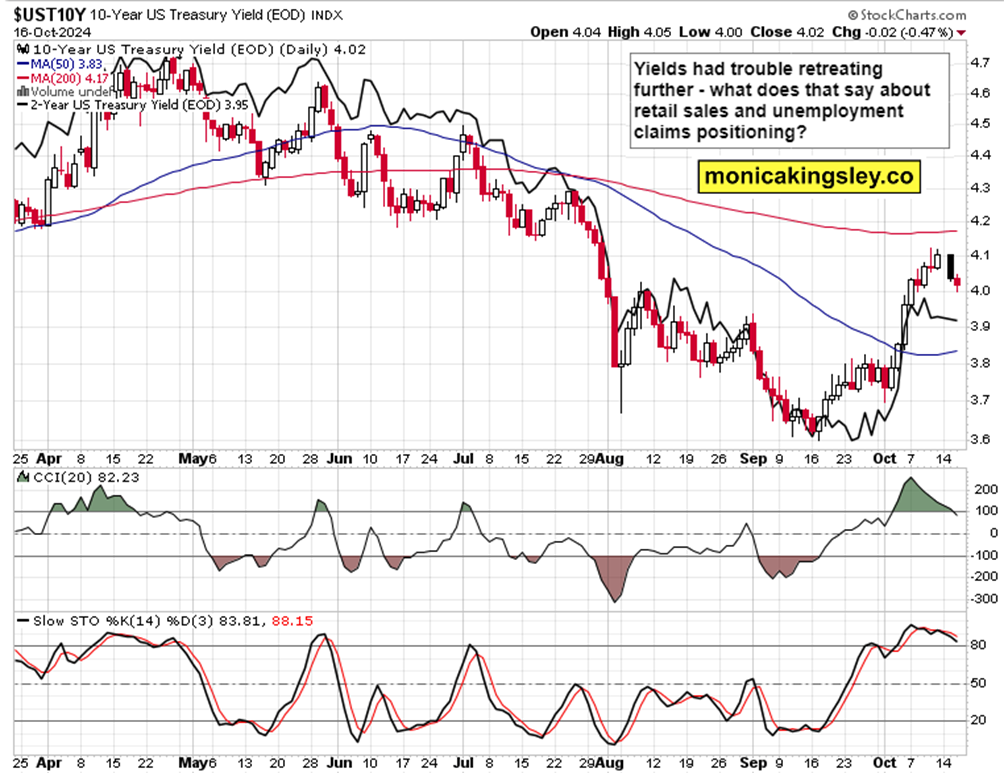Click the red down-arrow beside Chg value

click(x=961, y=32)
